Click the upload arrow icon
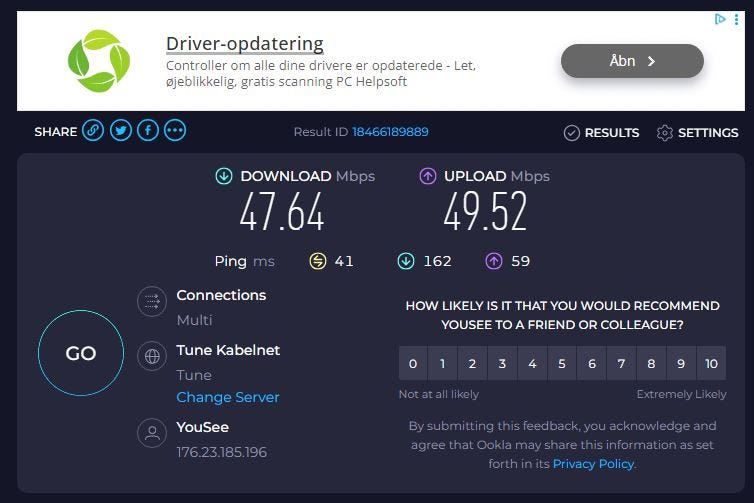Screen dimensions: 754x503 point(427,176)
